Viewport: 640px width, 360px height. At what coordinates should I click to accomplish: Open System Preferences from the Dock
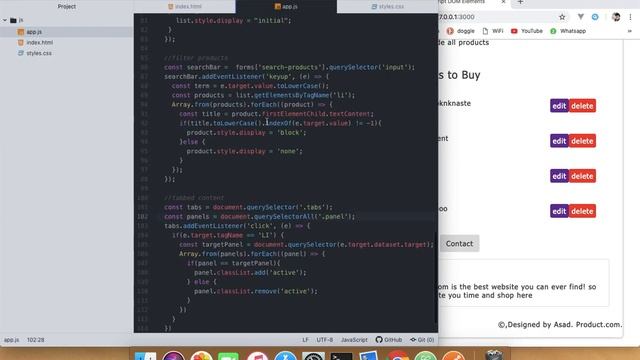pyautogui.click(x=313, y=356)
